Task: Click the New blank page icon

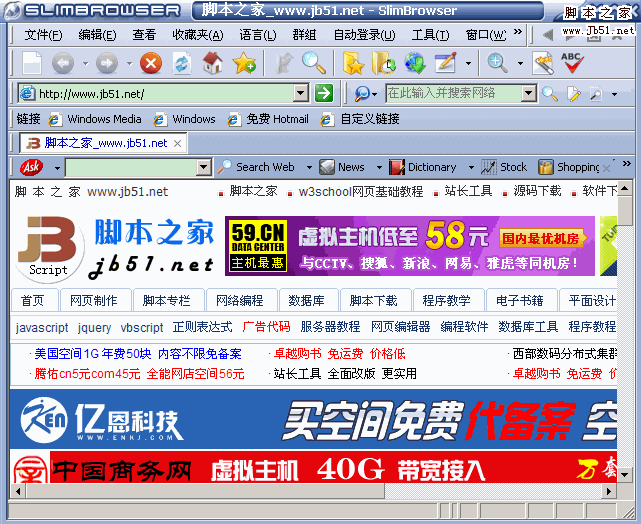Action: click(x=32, y=63)
